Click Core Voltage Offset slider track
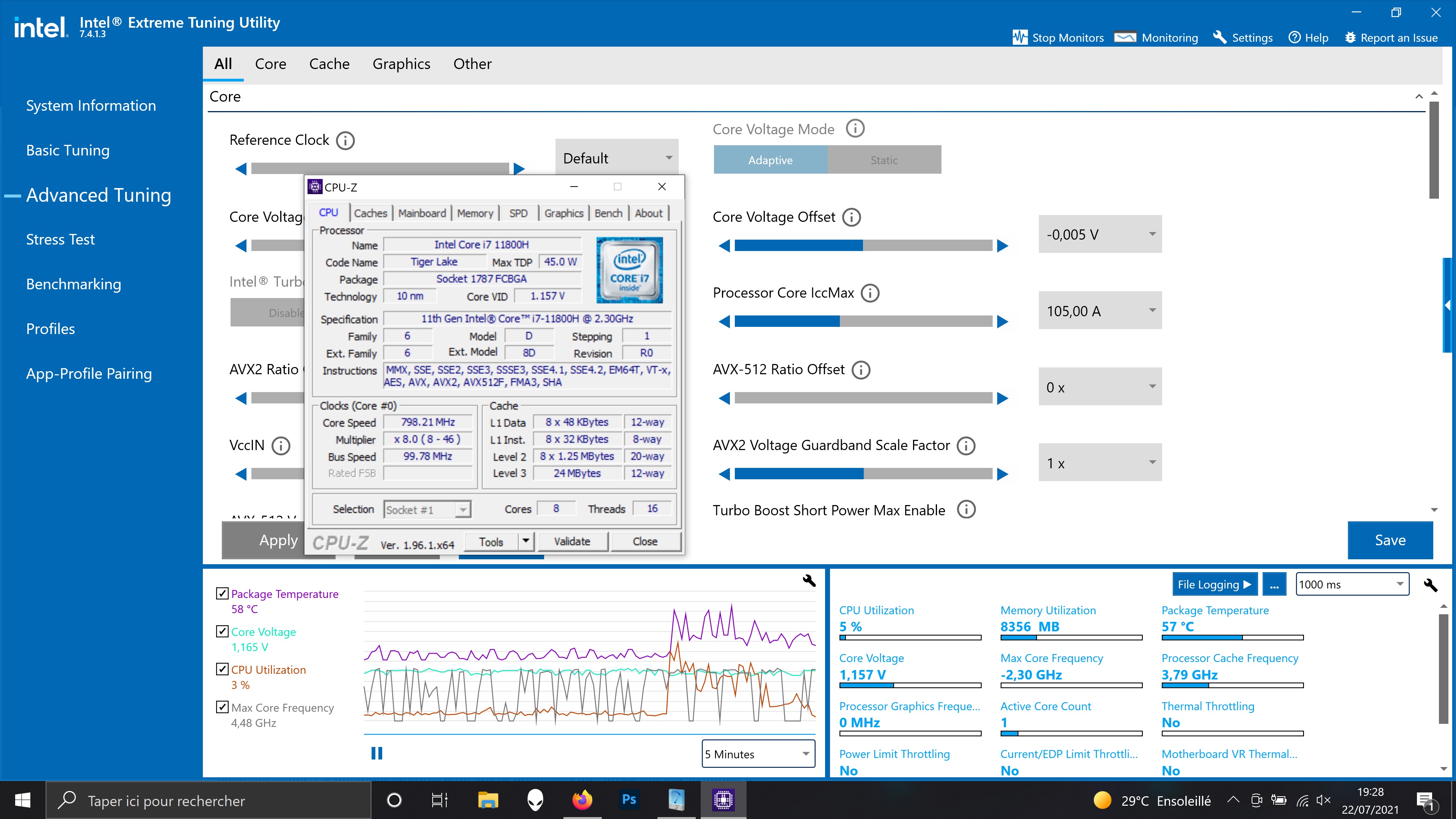1456x819 pixels. [x=863, y=246]
